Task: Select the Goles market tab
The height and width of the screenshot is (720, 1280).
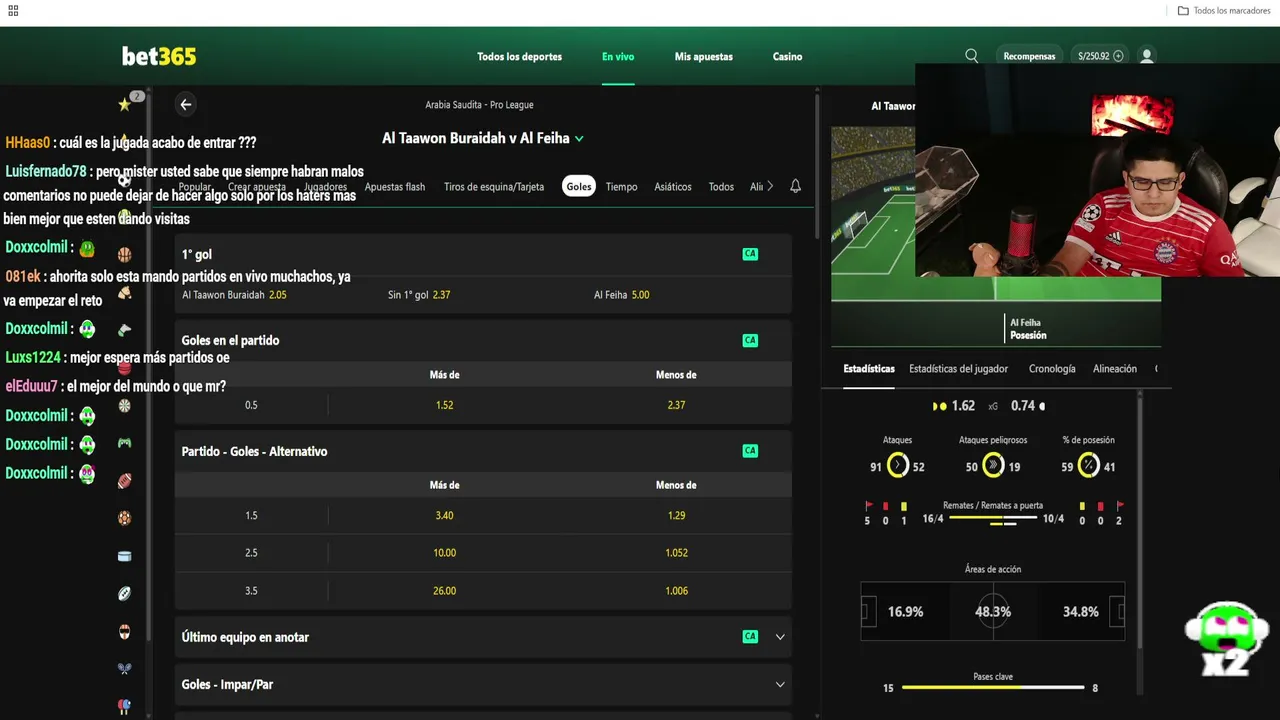Action: [x=579, y=187]
